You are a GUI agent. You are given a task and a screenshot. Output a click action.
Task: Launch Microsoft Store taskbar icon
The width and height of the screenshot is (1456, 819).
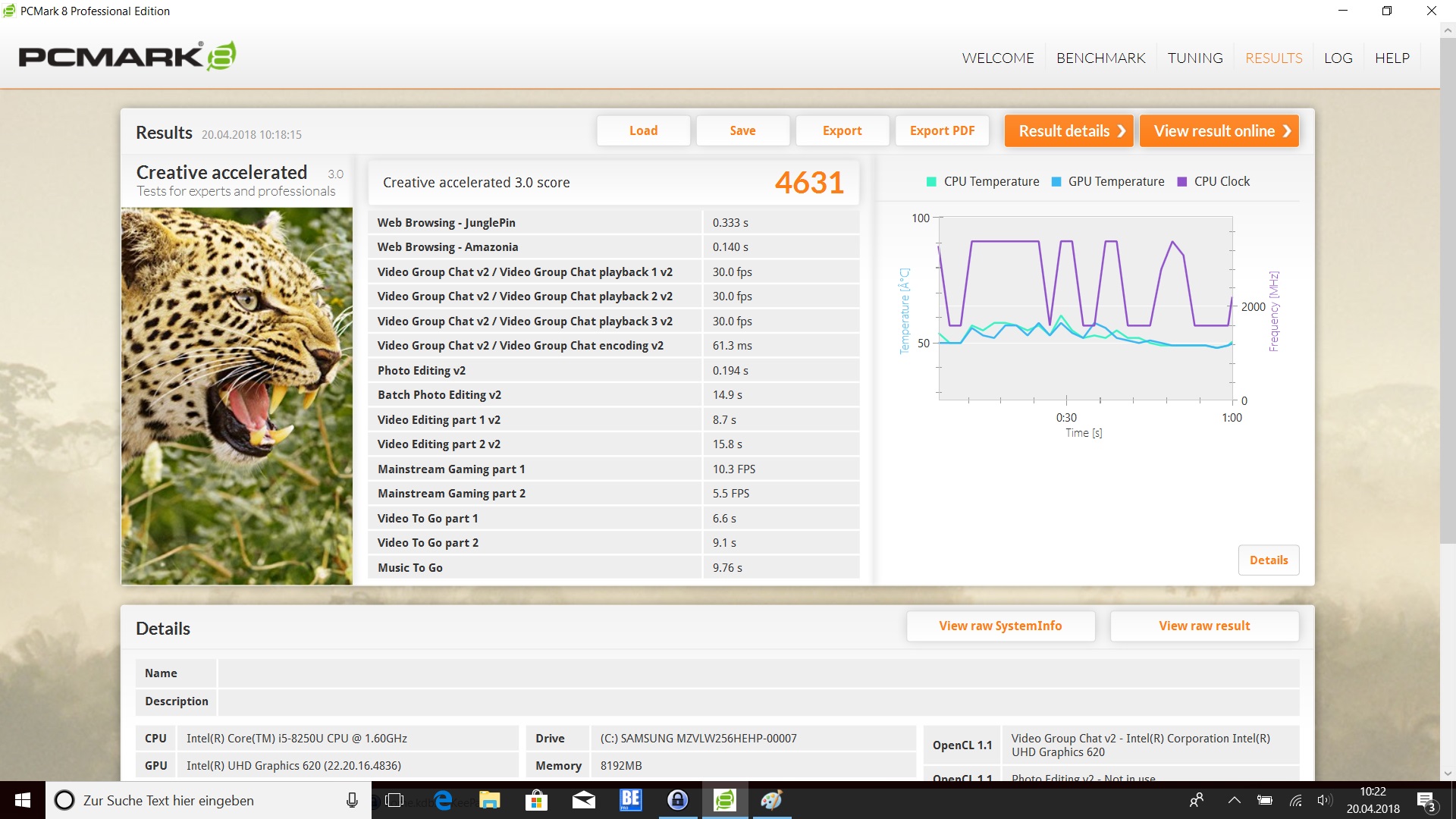click(536, 800)
